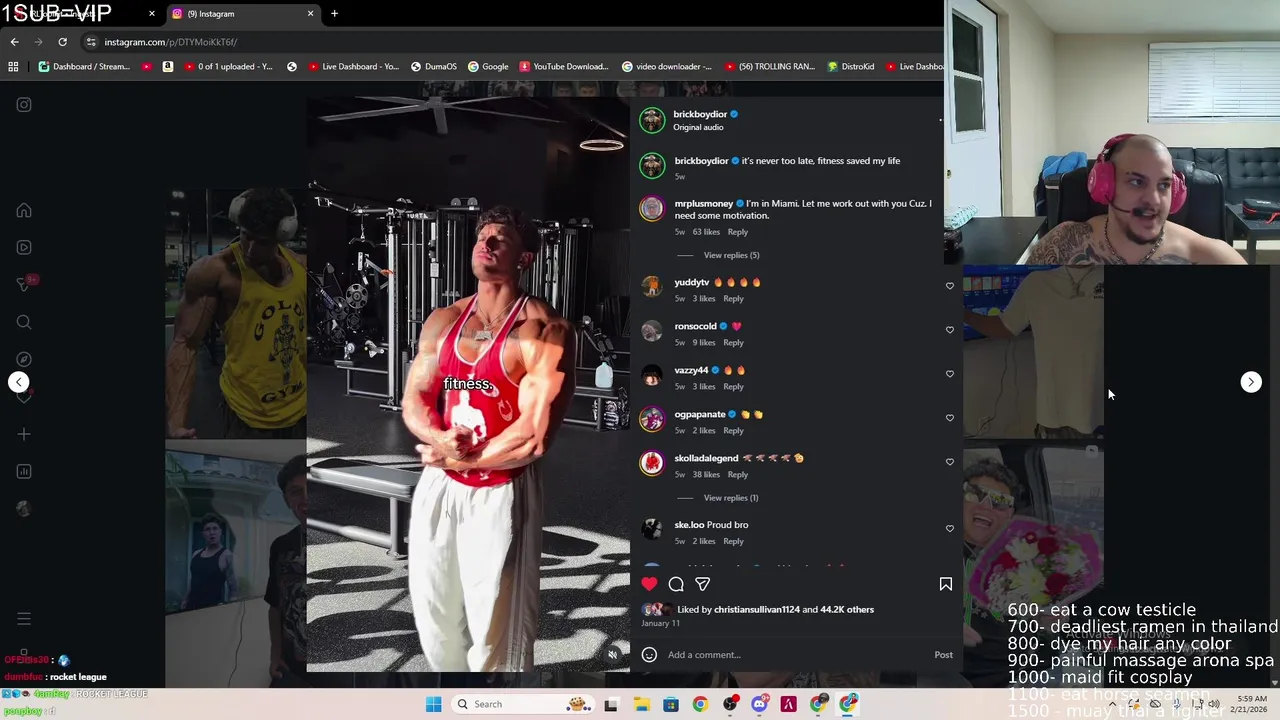The image size is (1280, 720).
Task: Switch to the first browser tab
Action: pos(80,14)
